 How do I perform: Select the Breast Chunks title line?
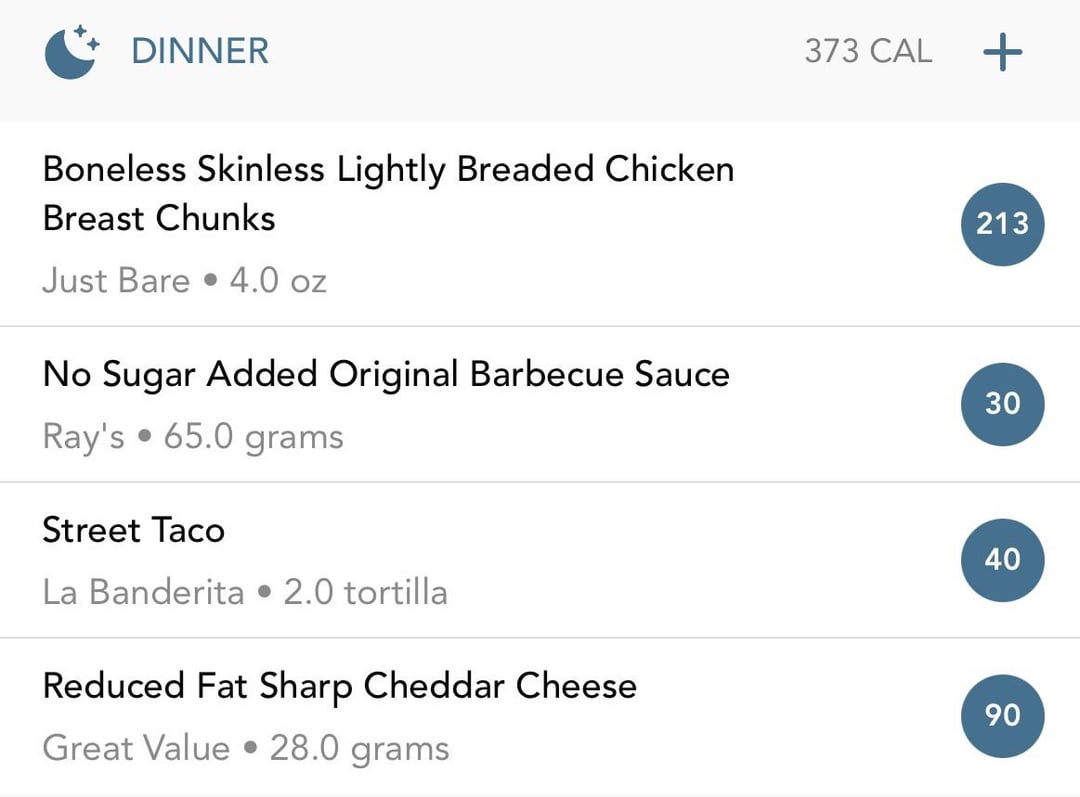point(159,218)
